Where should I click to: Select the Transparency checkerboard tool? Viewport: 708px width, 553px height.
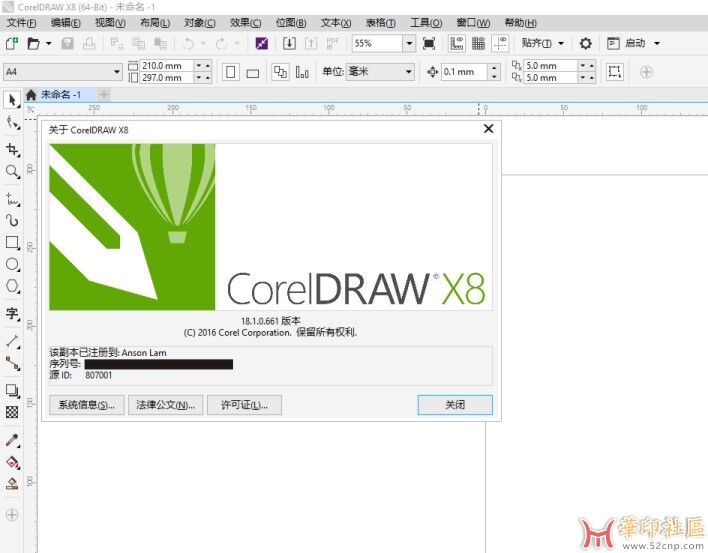pos(12,412)
